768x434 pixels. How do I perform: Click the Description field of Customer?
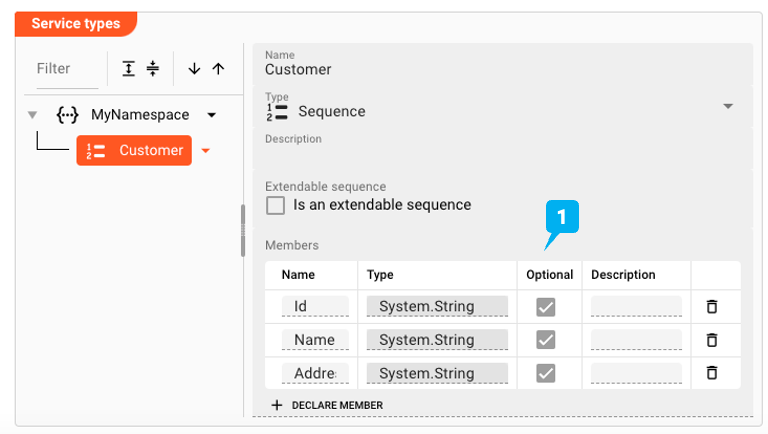[503, 149]
